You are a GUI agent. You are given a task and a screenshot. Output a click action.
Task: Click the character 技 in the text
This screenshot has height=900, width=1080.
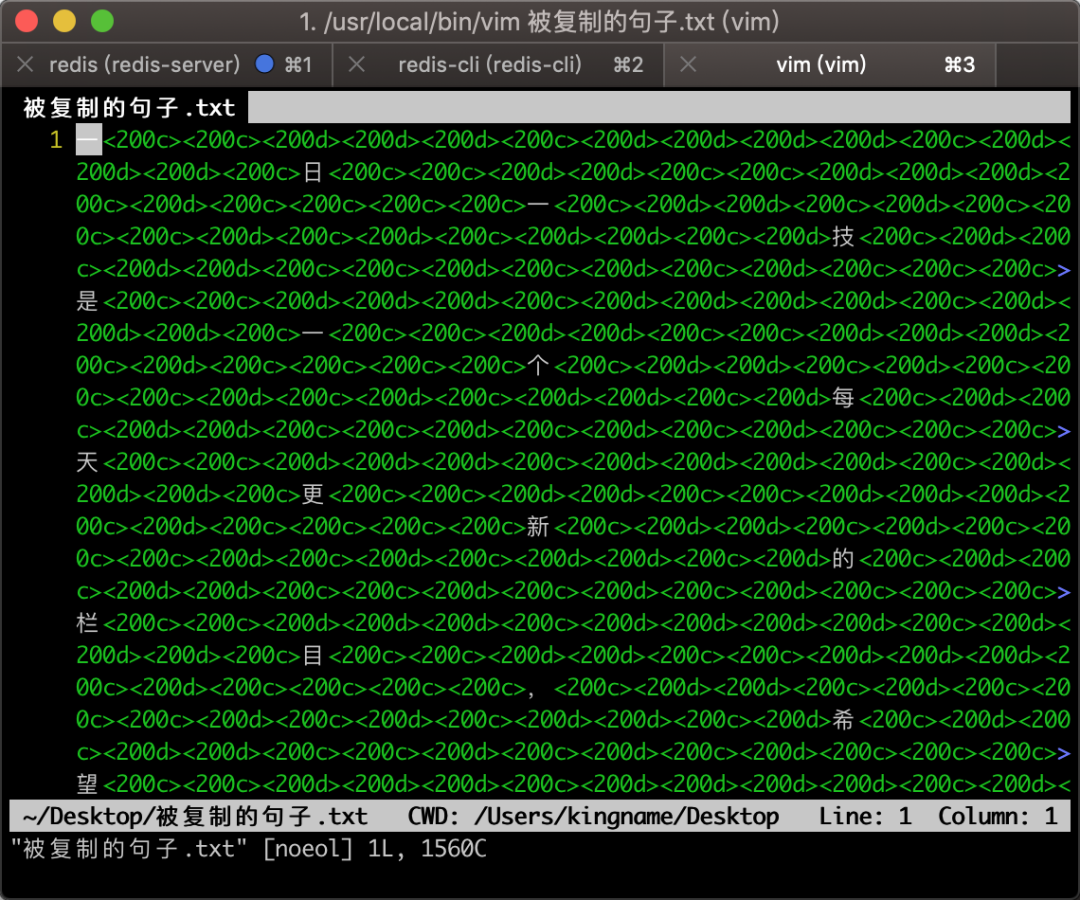(x=843, y=237)
